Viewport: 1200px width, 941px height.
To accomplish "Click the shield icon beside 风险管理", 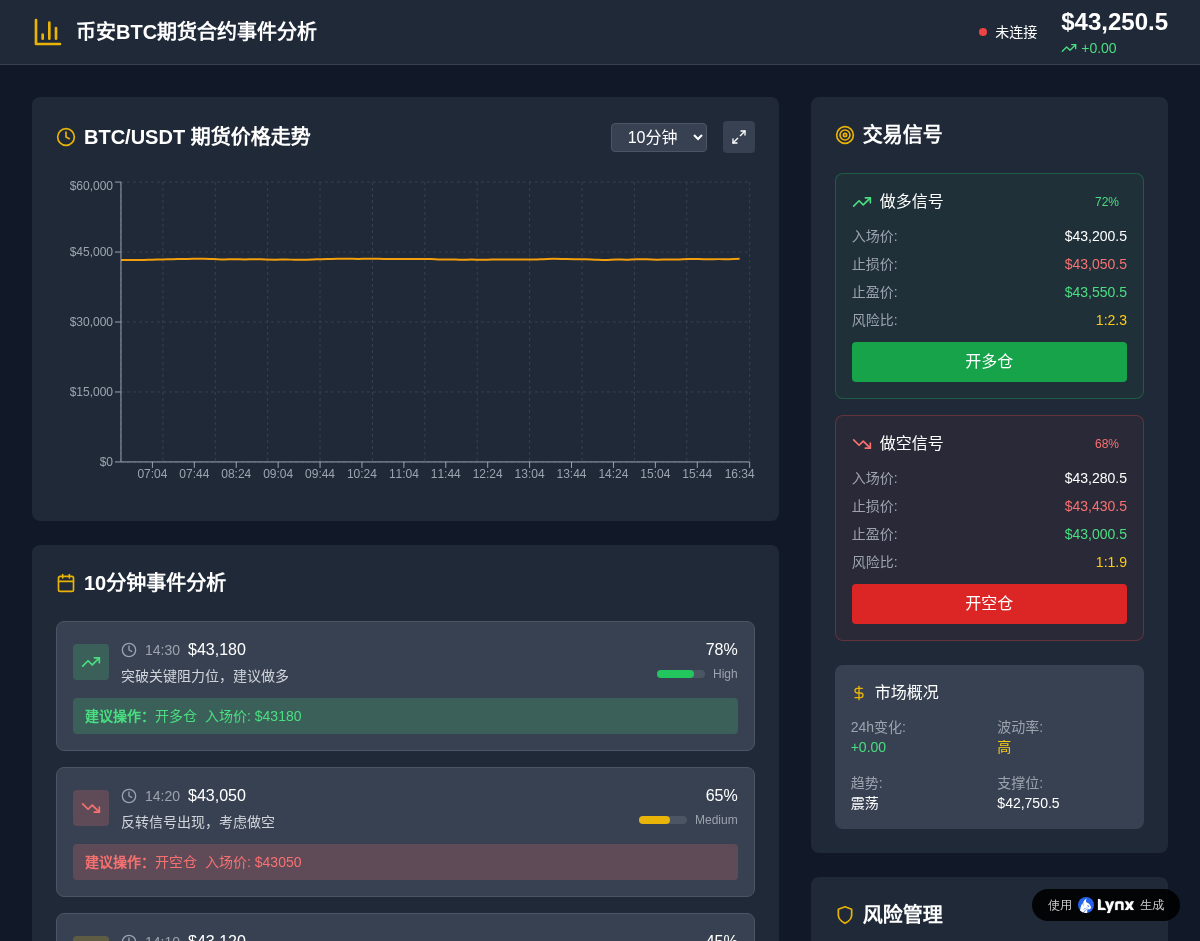I will pyautogui.click(x=845, y=915).
